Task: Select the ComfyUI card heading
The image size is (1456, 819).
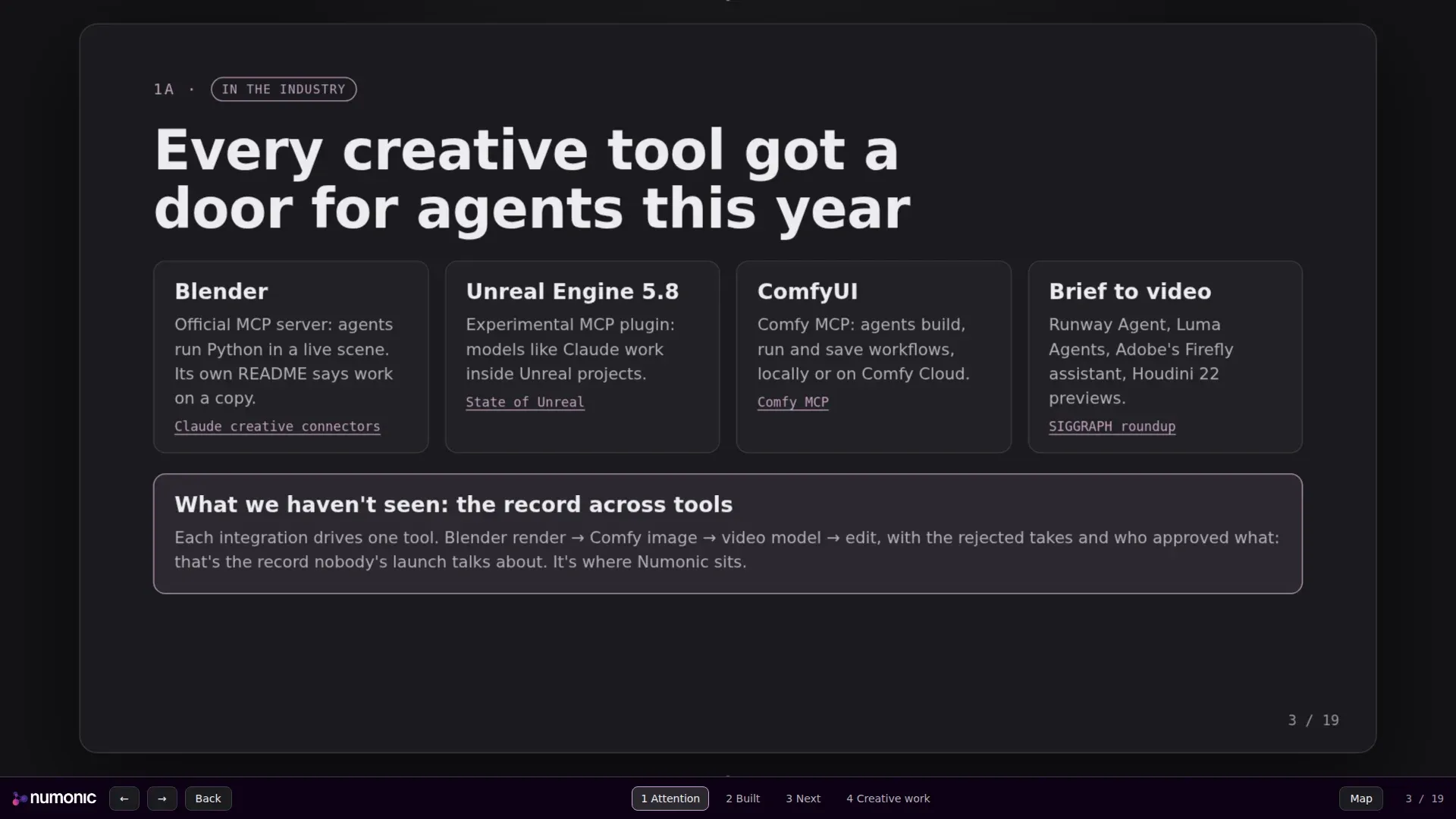Action: 808,291
